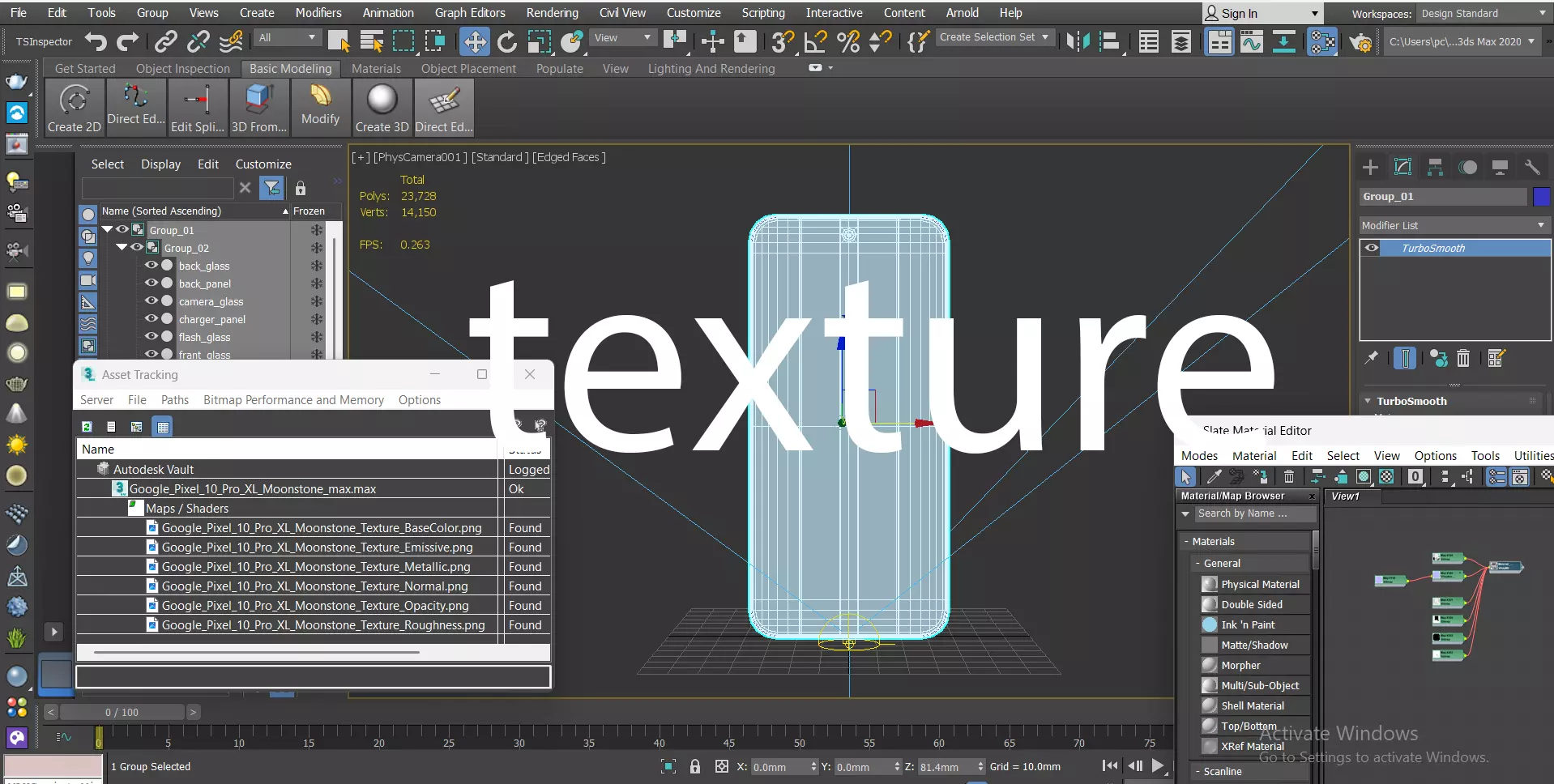Switch to the Motion command panel
1554x784 pixels.
(x=1467, y=168)
